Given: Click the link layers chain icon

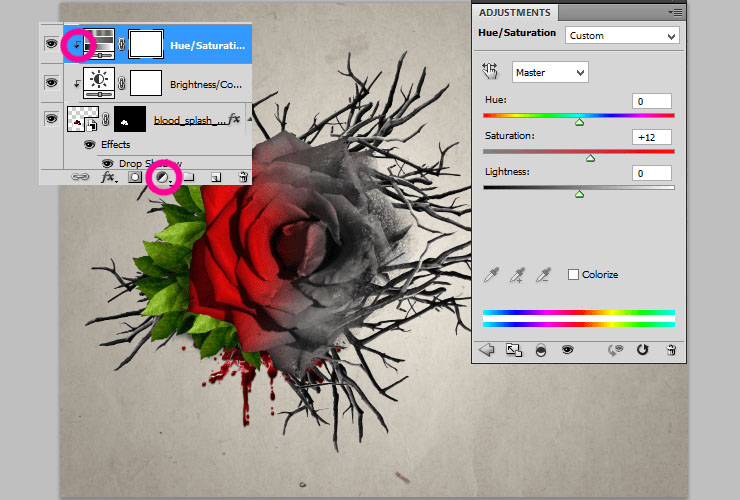Looking at the screenshot, I should 82,177.
